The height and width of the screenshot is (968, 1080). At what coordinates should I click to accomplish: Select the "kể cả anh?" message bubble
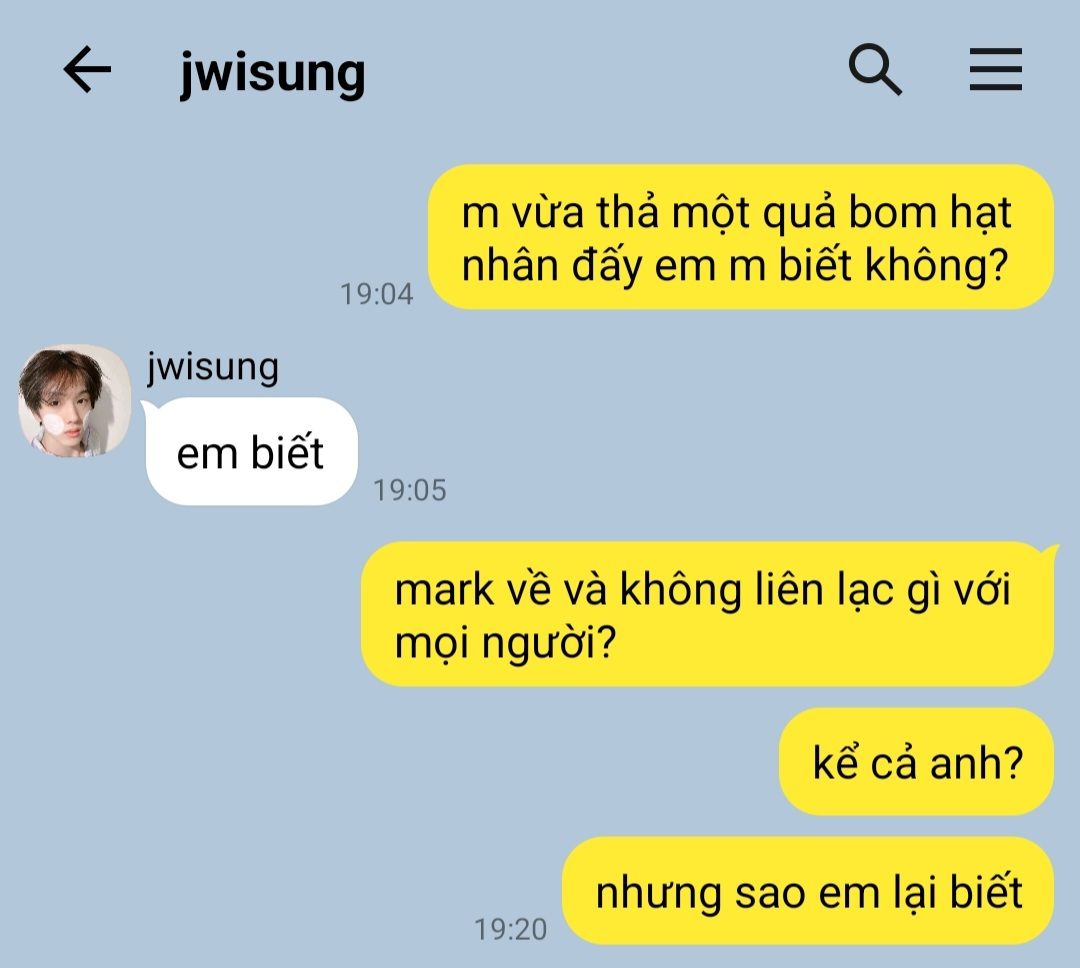click(917, 763)
